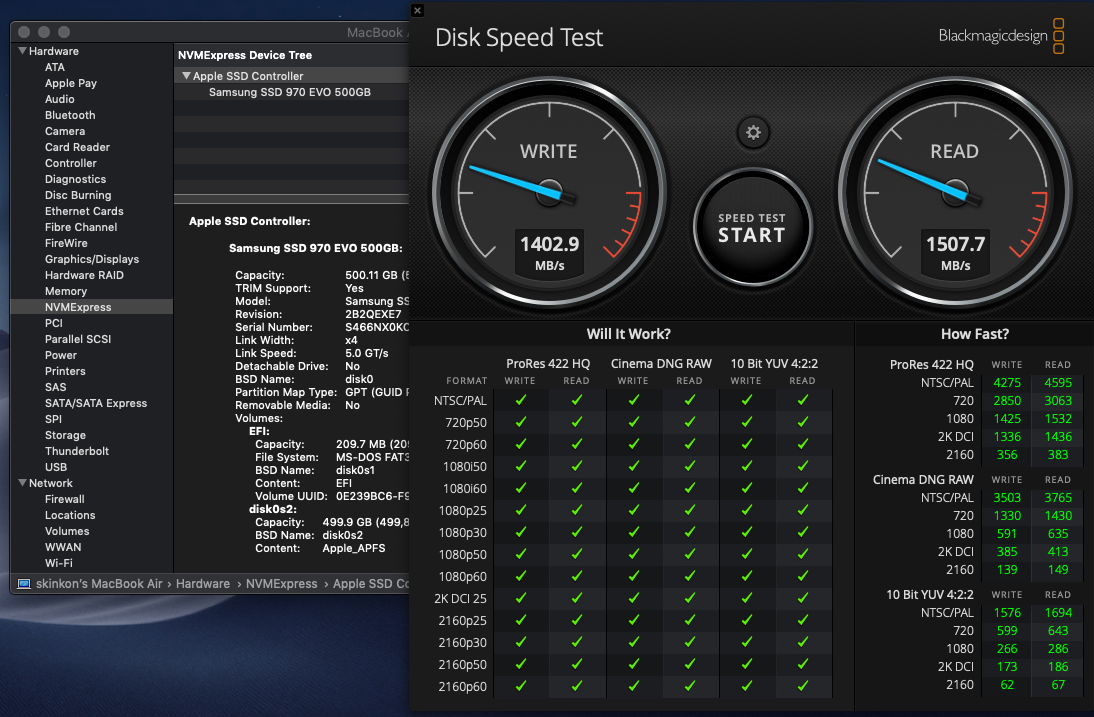Select NVMExpress in the sidebar

(x=78, y=307)
